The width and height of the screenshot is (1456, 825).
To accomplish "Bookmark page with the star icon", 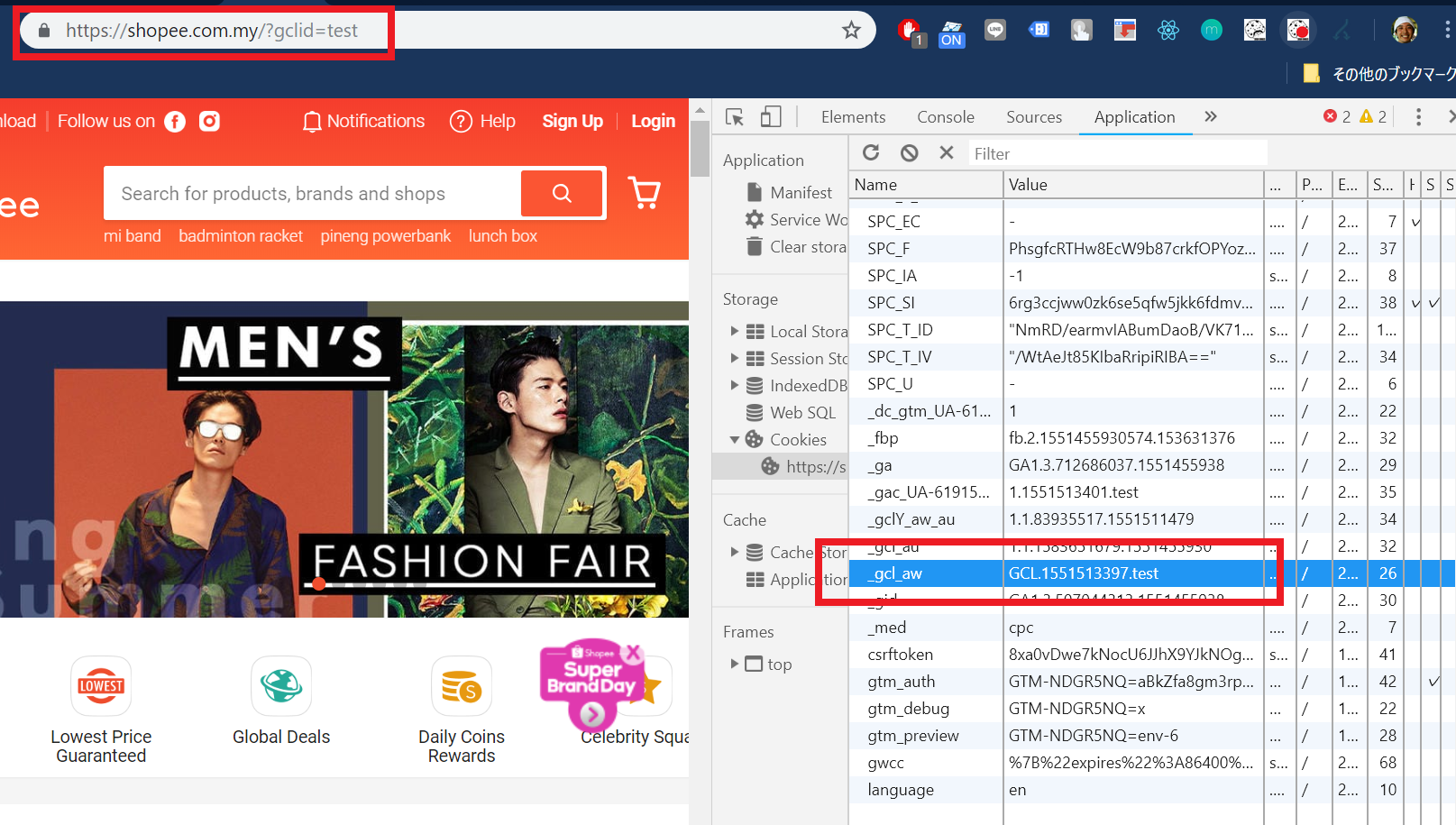I will coord(851,31).
